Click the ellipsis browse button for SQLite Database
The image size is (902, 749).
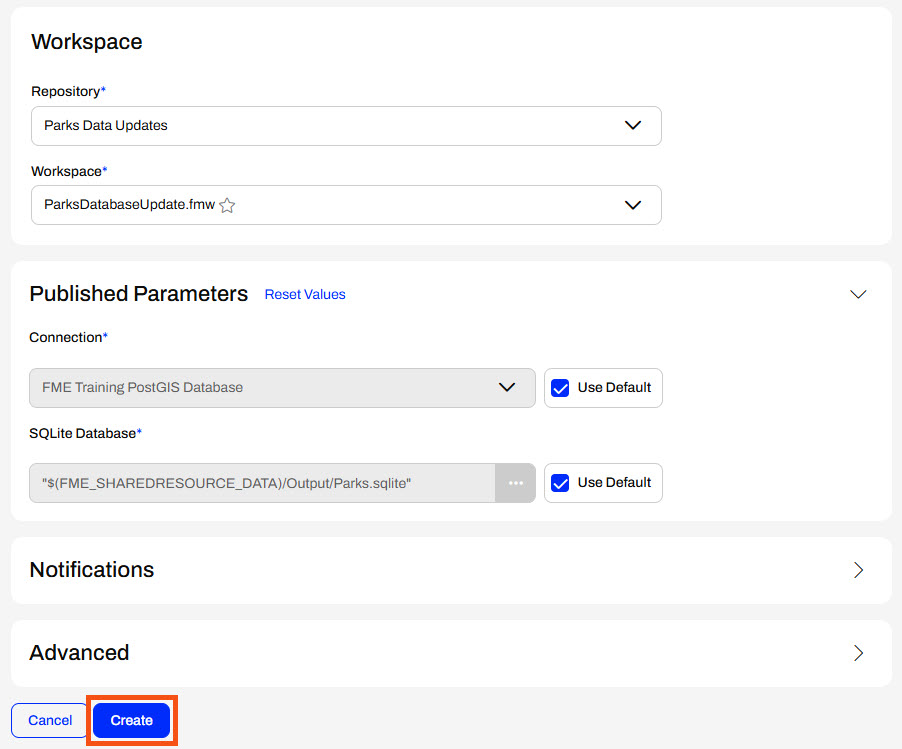click(515, 483)
